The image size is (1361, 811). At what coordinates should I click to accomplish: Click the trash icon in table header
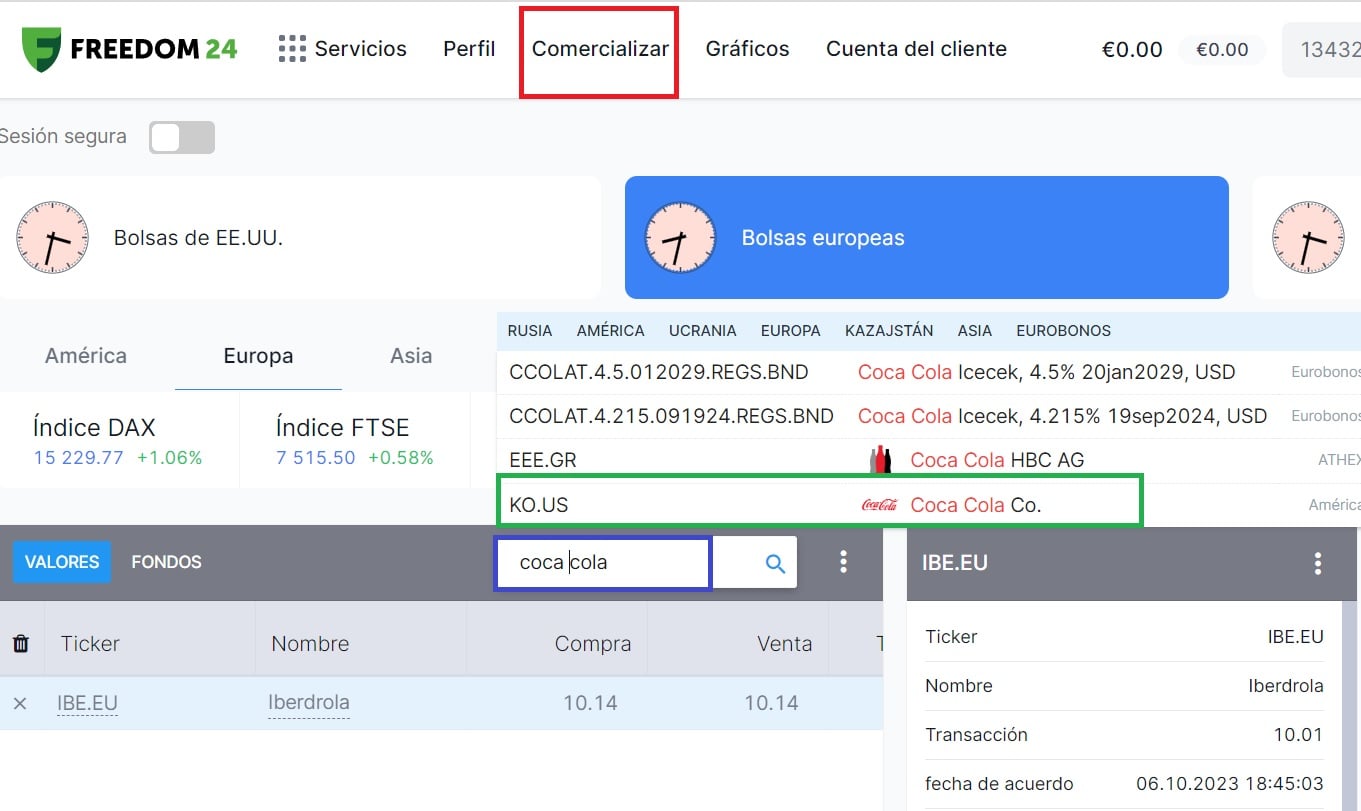click(x=20, y=643)
